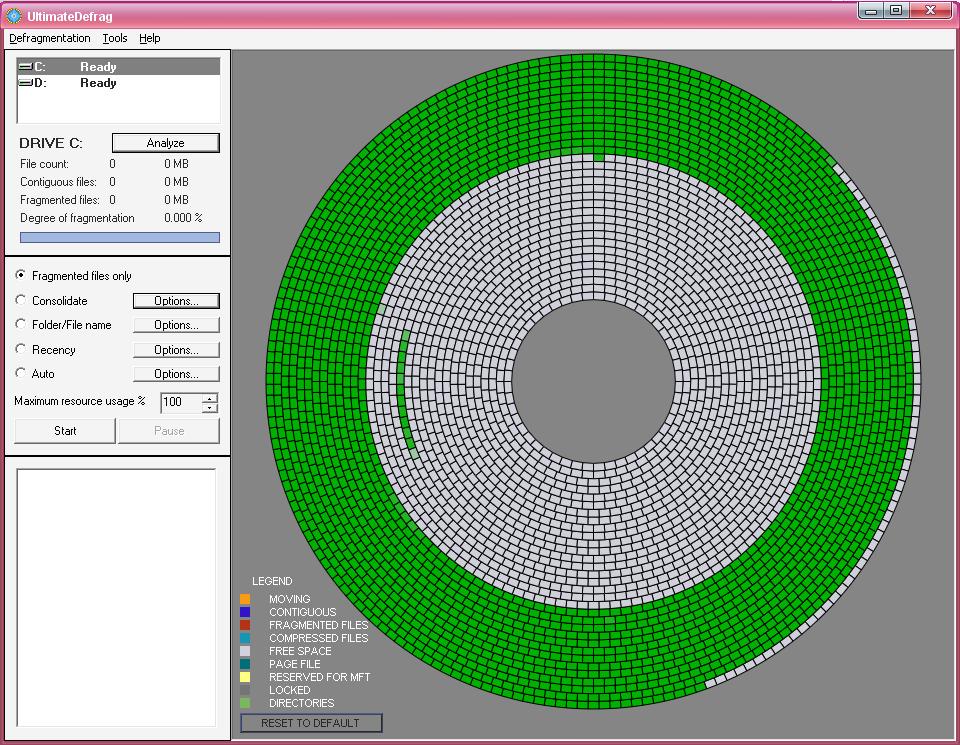Close the UltimateDefrag window

click(931, 10)
